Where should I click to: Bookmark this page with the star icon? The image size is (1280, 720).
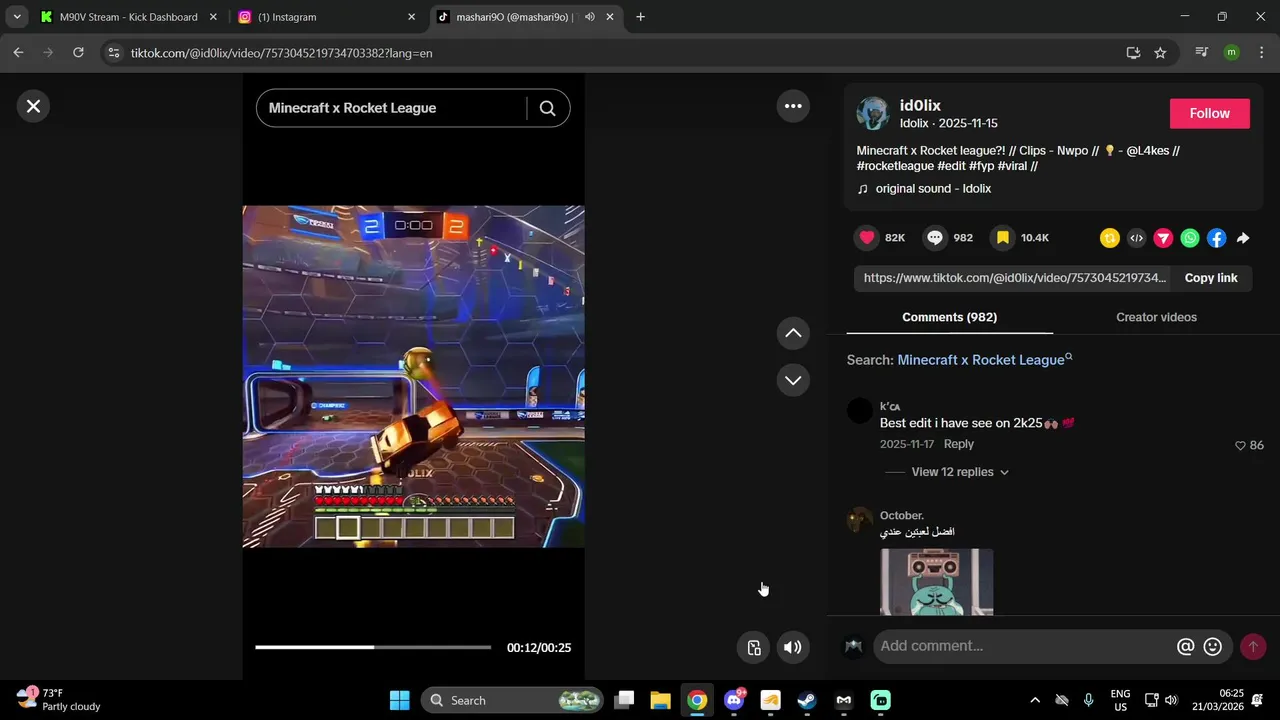coord(1160,53)
